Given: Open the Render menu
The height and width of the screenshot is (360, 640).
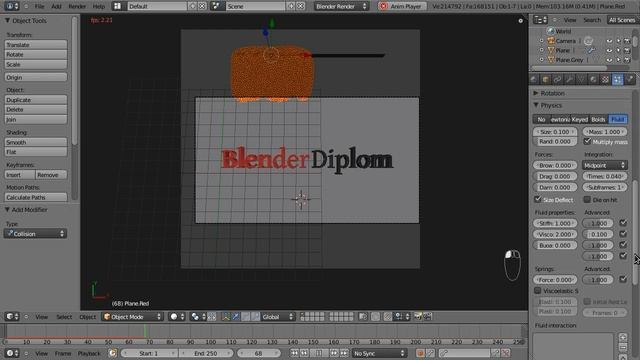Looking at the screenshot, I should 77,6.
